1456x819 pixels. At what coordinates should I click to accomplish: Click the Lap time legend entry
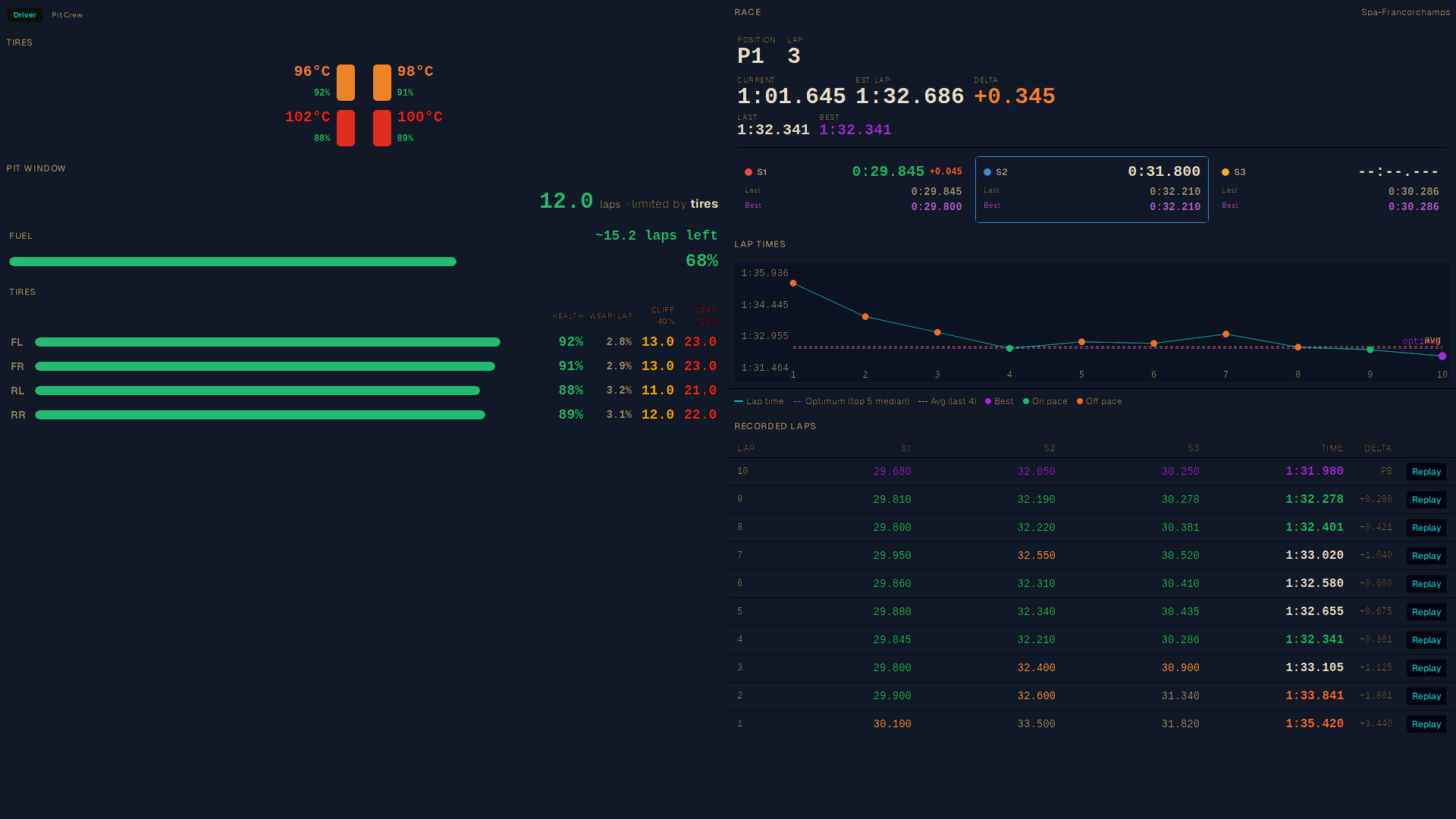[x=759, y=402]
